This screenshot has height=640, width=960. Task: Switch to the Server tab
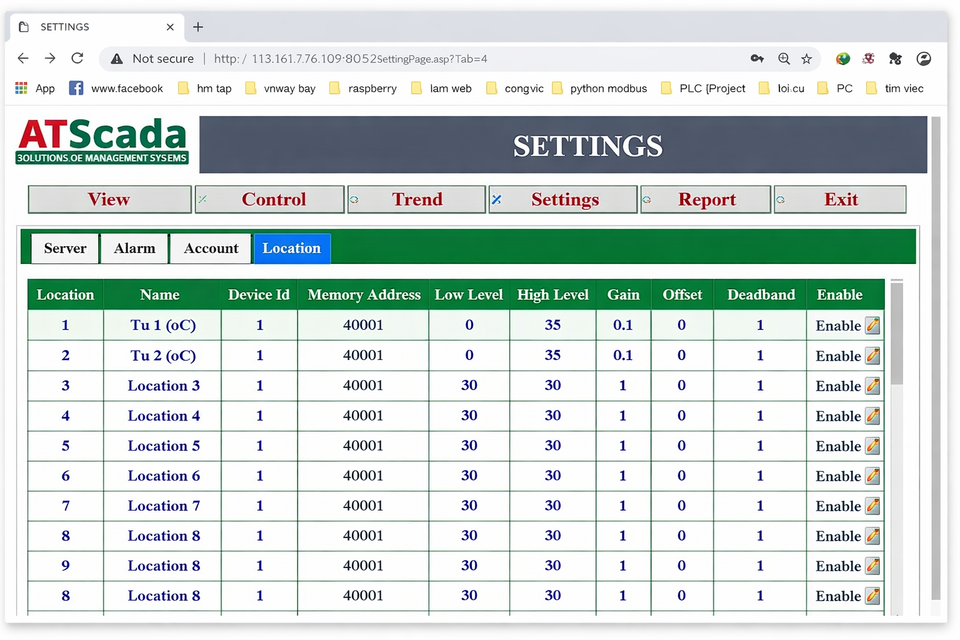[x=65, y=248]
